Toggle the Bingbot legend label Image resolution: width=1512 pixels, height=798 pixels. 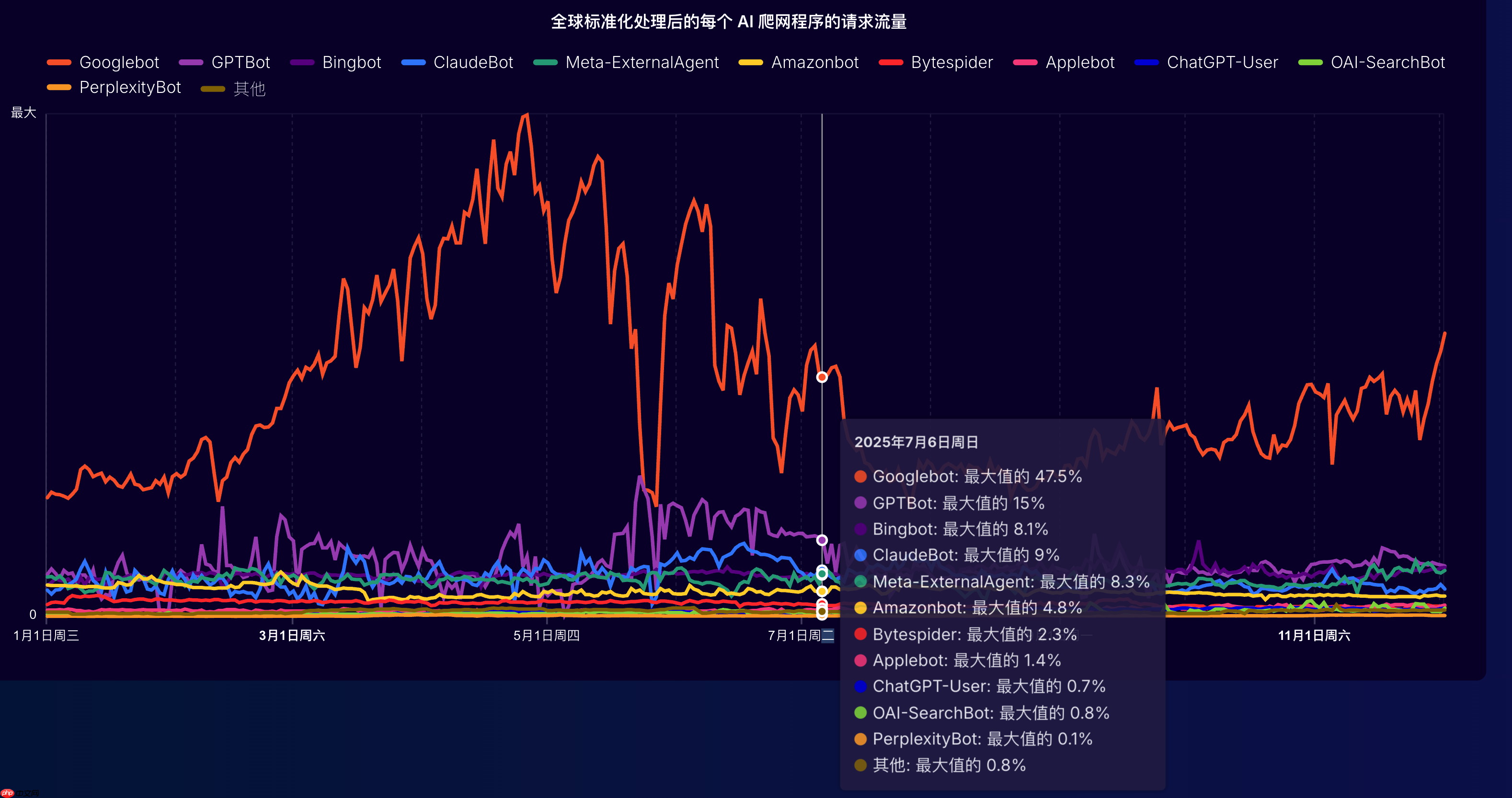(x=351, y=62)
